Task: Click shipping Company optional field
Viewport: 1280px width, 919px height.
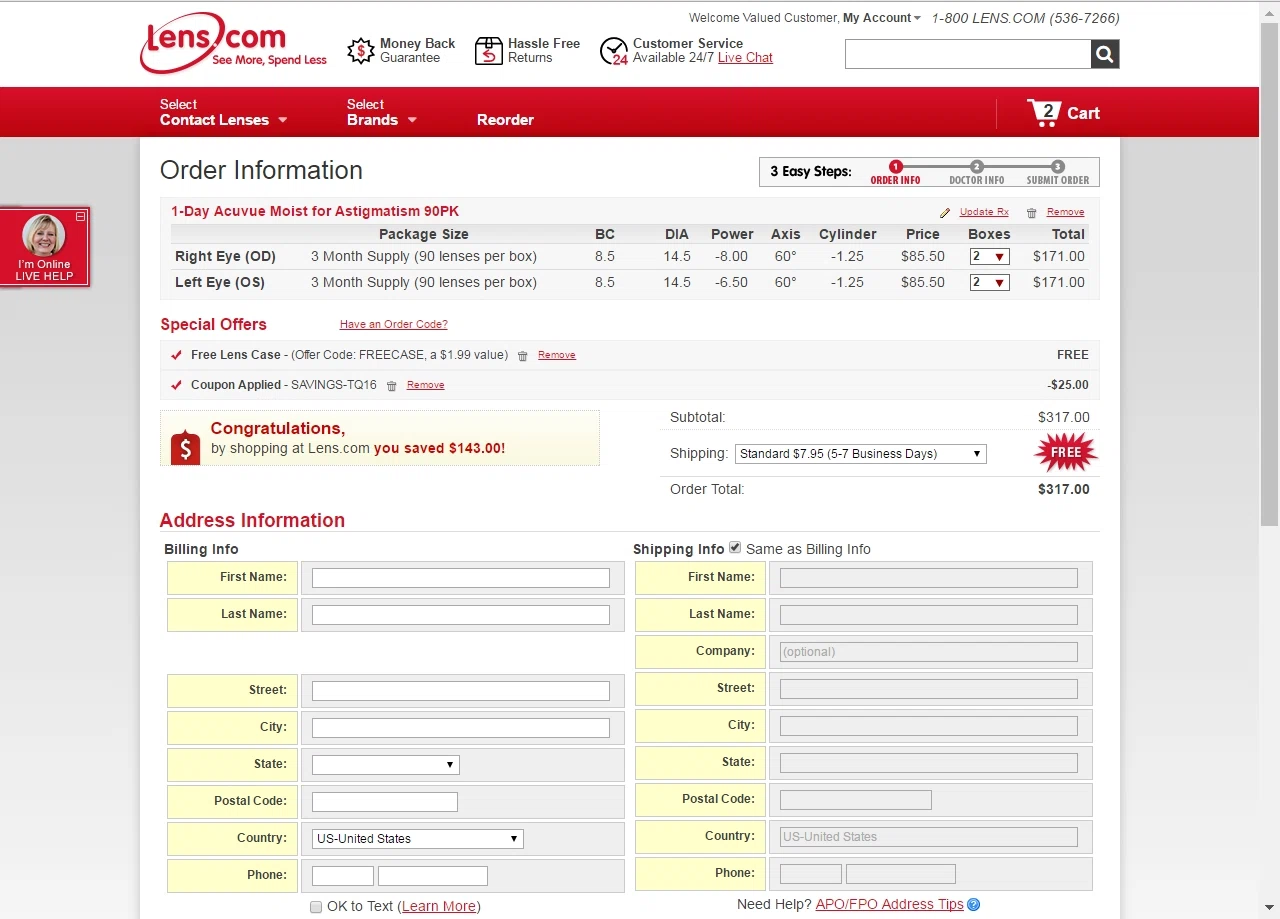Action: coord(929,652)
